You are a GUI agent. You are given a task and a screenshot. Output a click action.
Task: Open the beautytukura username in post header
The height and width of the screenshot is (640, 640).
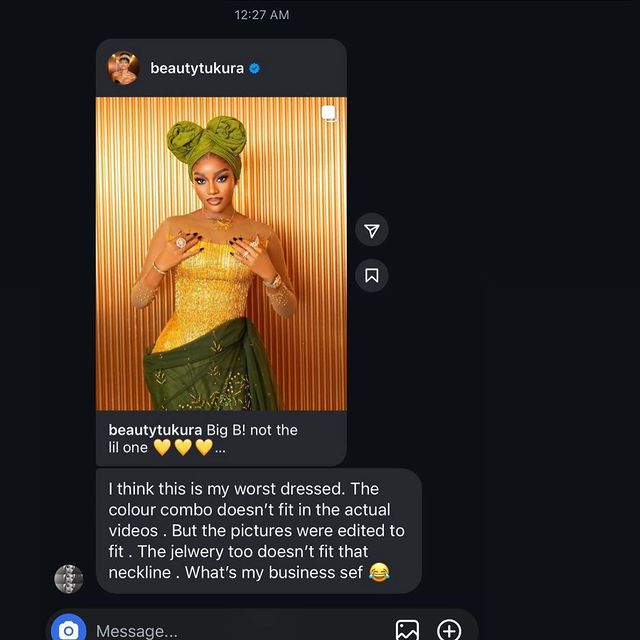pyautogui.click(x=197, y=68)
